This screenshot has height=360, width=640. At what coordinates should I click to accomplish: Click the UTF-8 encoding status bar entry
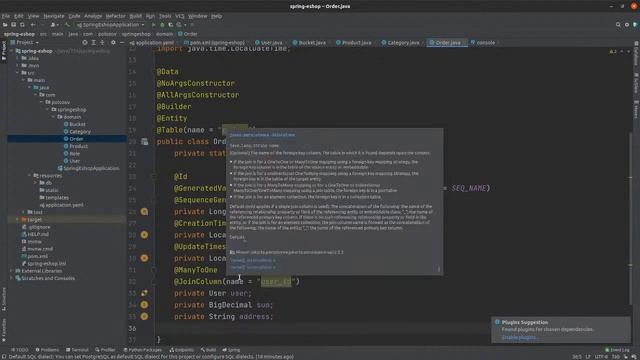click(x=601, y=357)
